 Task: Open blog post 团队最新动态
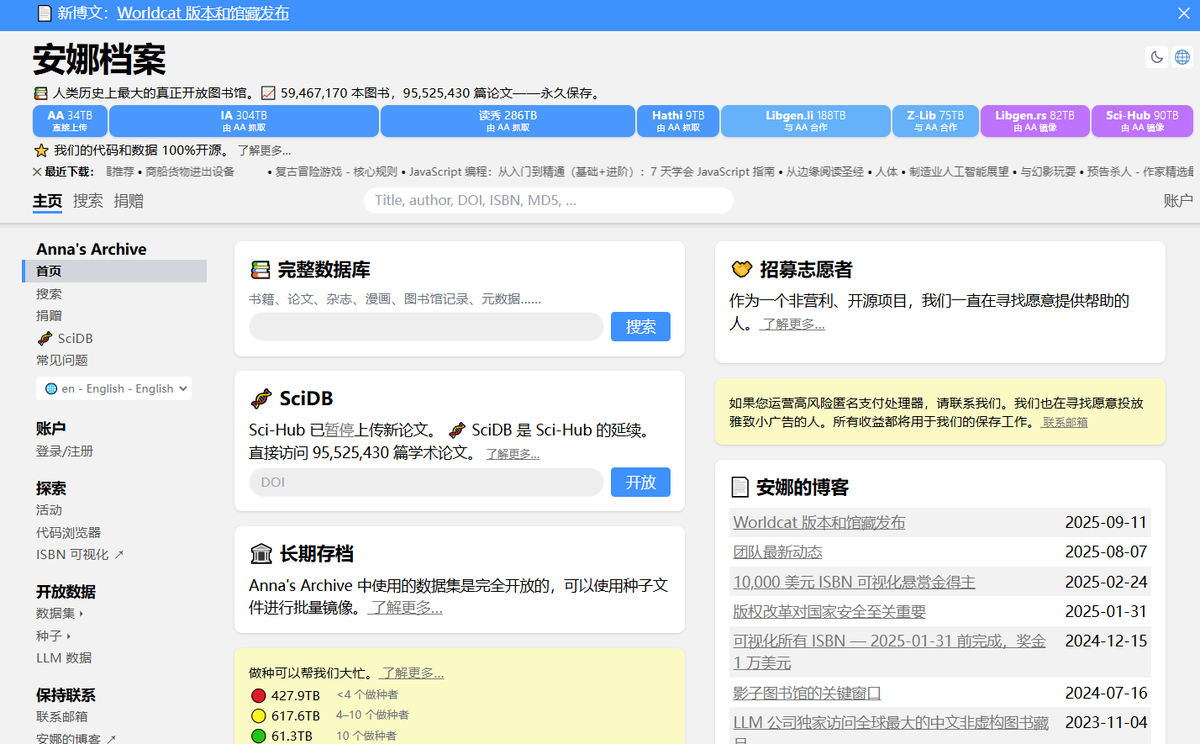778,552
